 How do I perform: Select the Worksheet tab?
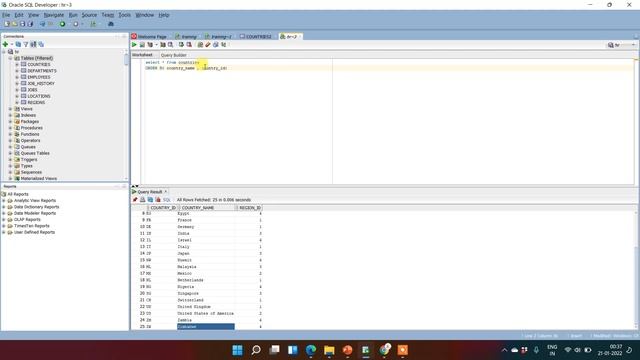pyautogui.click(x=142, y=55)
